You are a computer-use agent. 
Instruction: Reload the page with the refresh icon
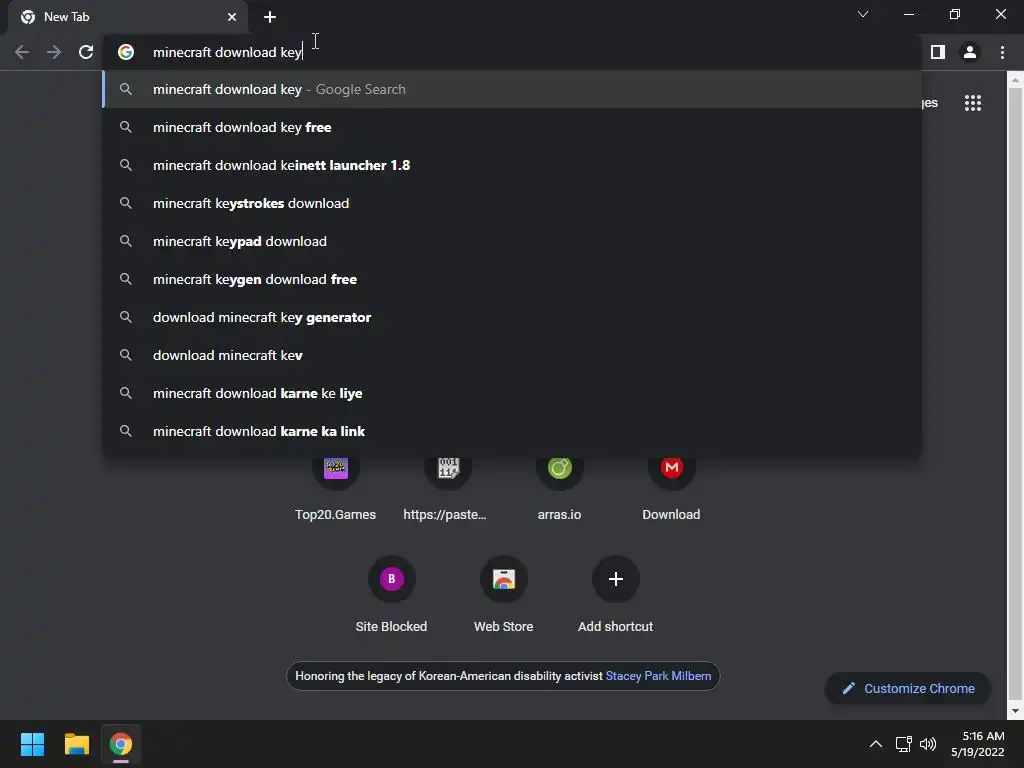[86, 52]
